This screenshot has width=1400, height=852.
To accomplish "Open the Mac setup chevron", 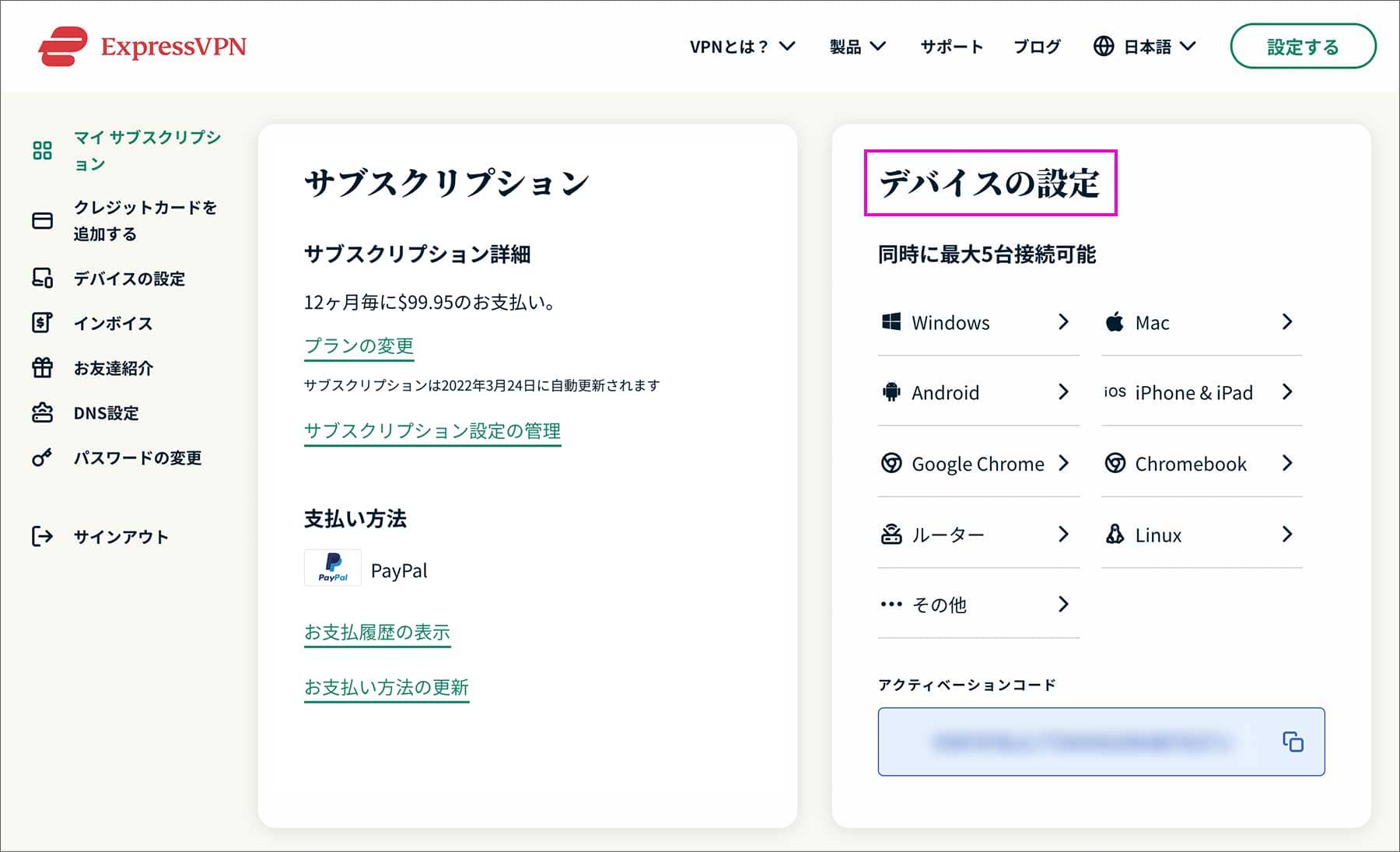I will [x=1287, y=321].
